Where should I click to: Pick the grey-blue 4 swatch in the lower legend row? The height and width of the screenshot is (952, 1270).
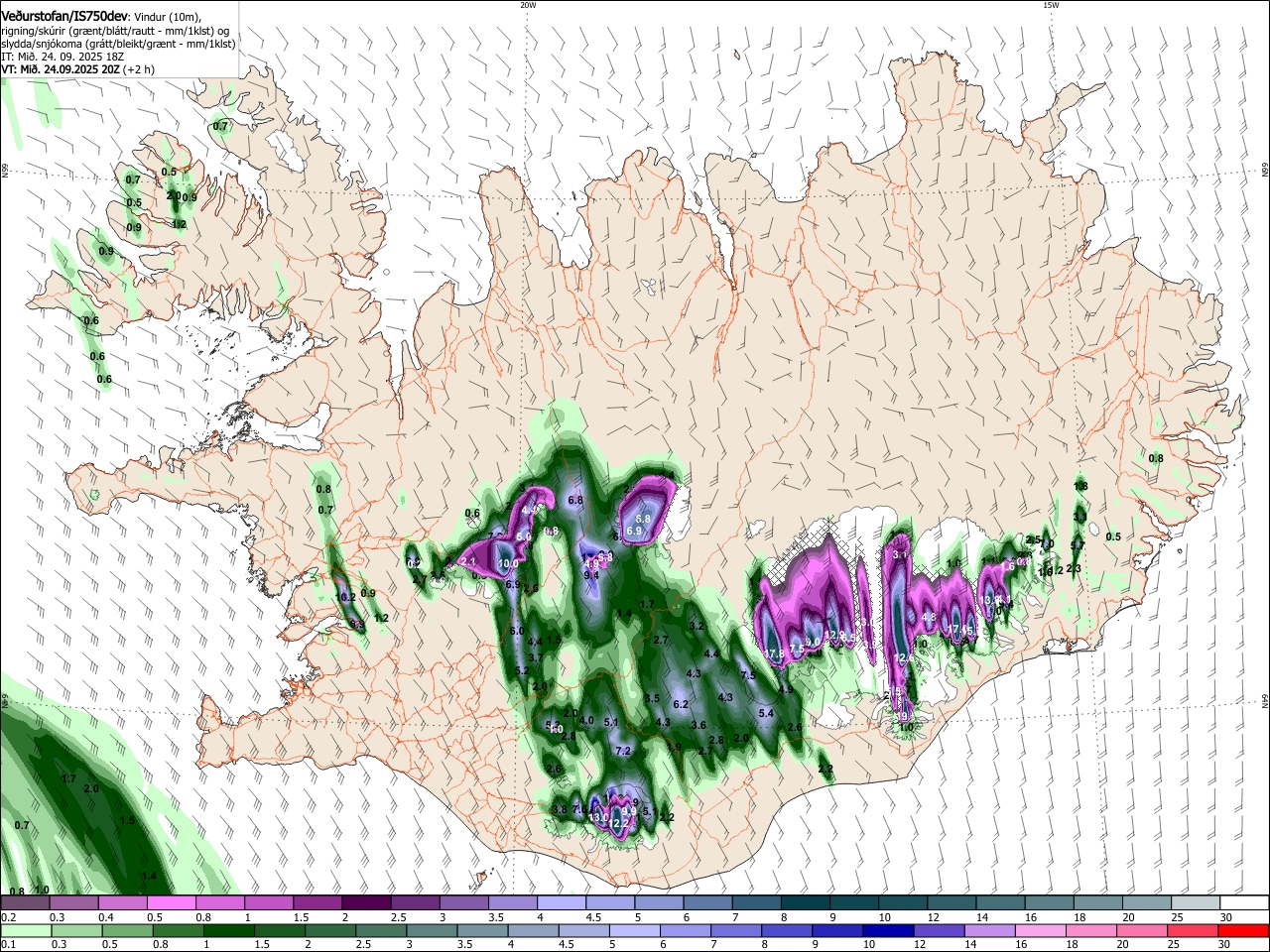[x=534, y=930]
